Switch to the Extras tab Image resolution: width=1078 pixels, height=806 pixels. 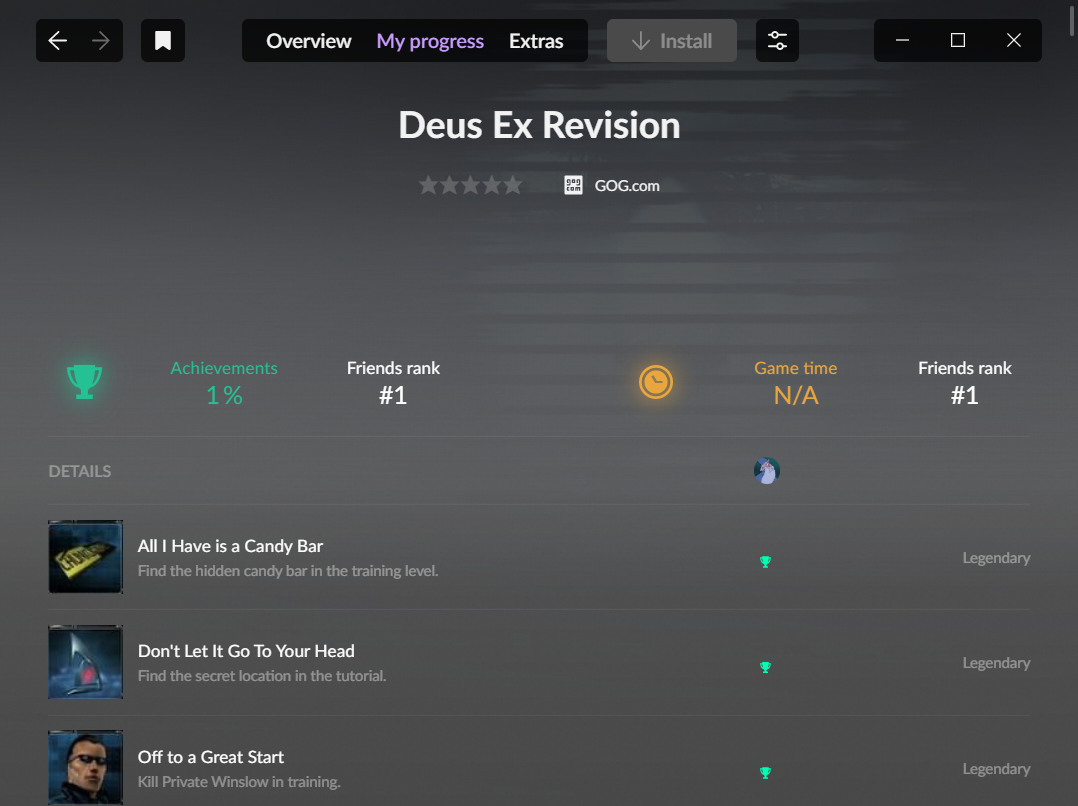click(536, 41)
